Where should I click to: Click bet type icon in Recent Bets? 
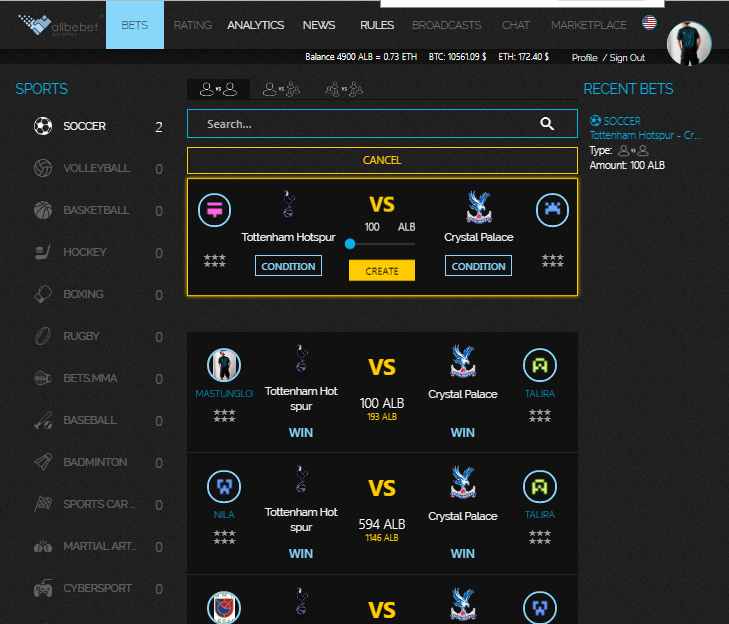click(633, 151)
